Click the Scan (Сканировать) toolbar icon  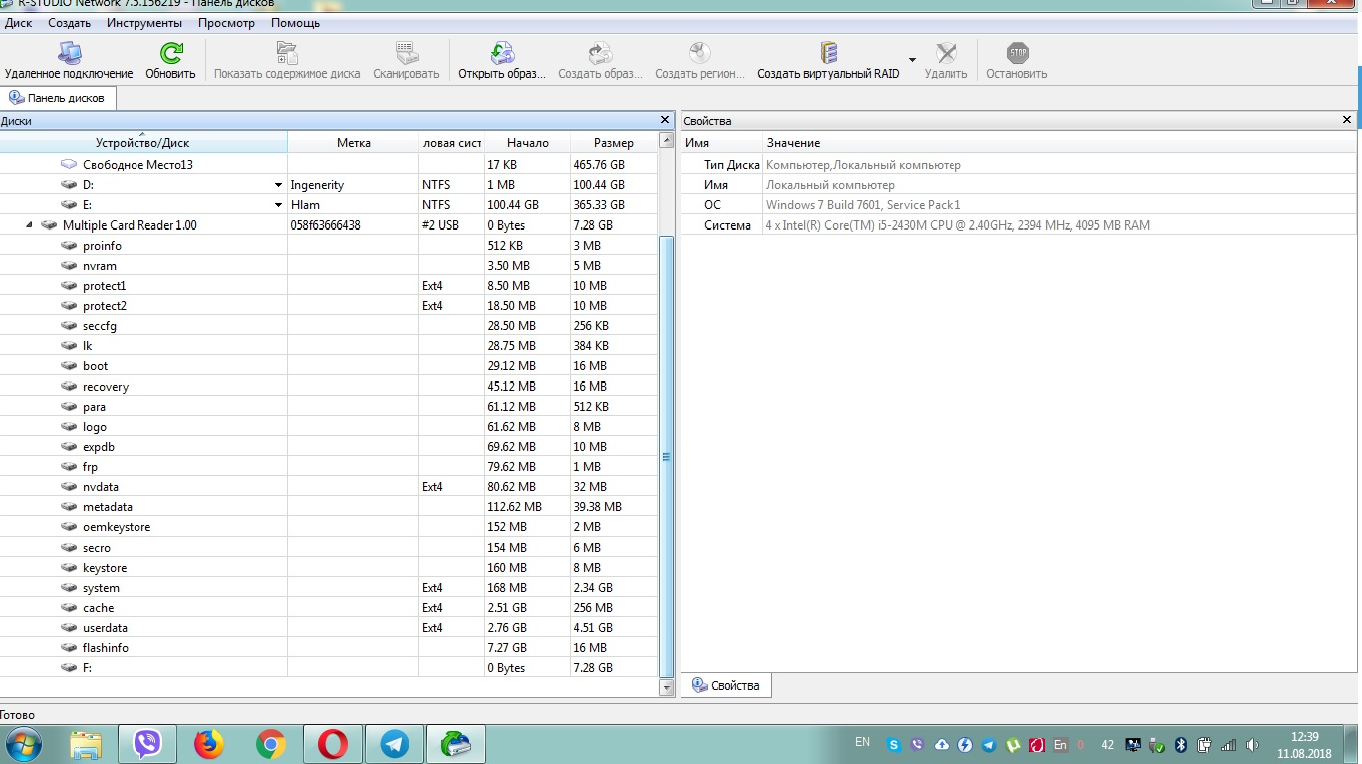pos(406,53)
